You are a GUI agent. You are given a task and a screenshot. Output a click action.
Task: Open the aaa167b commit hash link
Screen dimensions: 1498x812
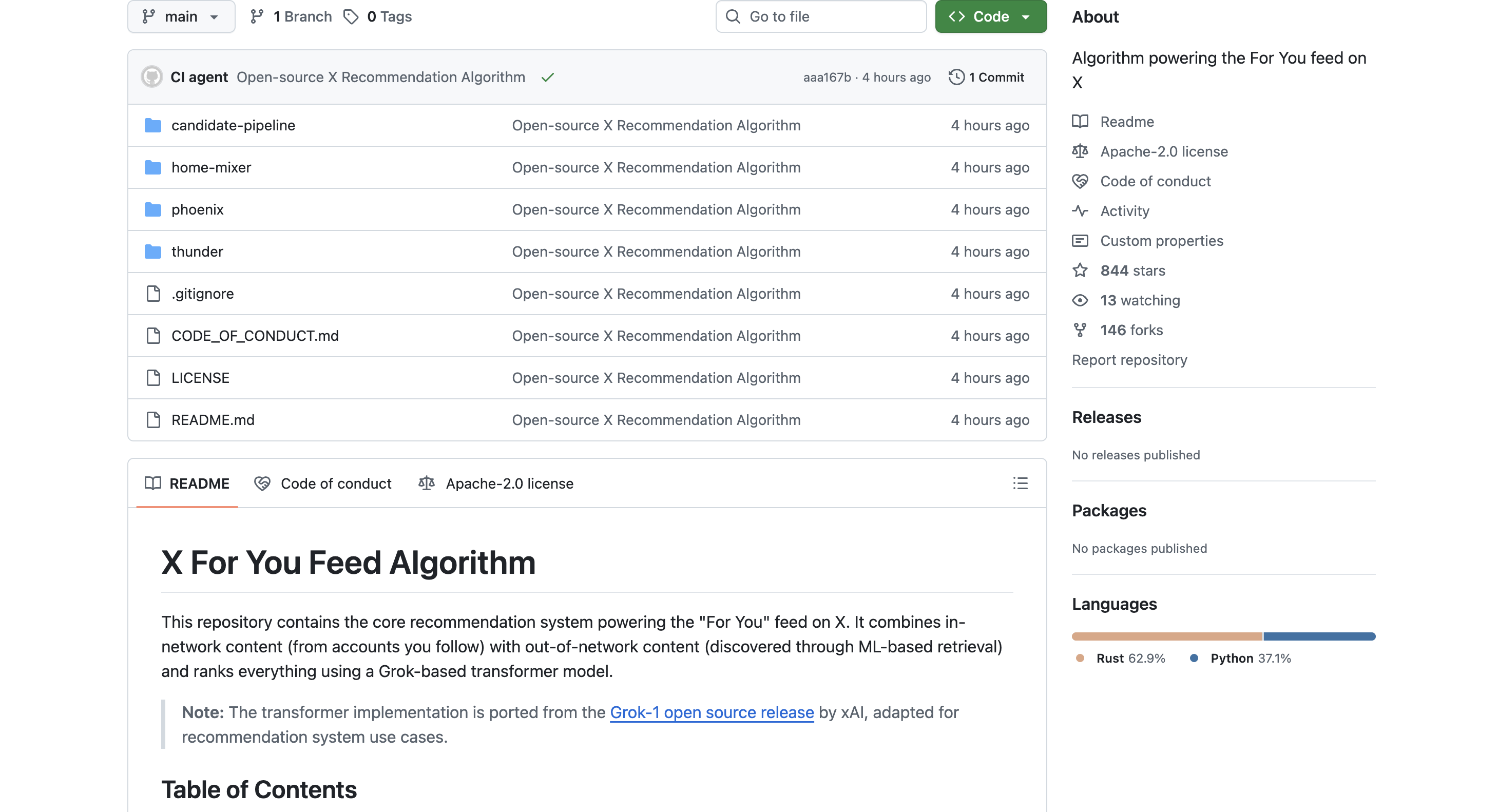click(827, 78)
